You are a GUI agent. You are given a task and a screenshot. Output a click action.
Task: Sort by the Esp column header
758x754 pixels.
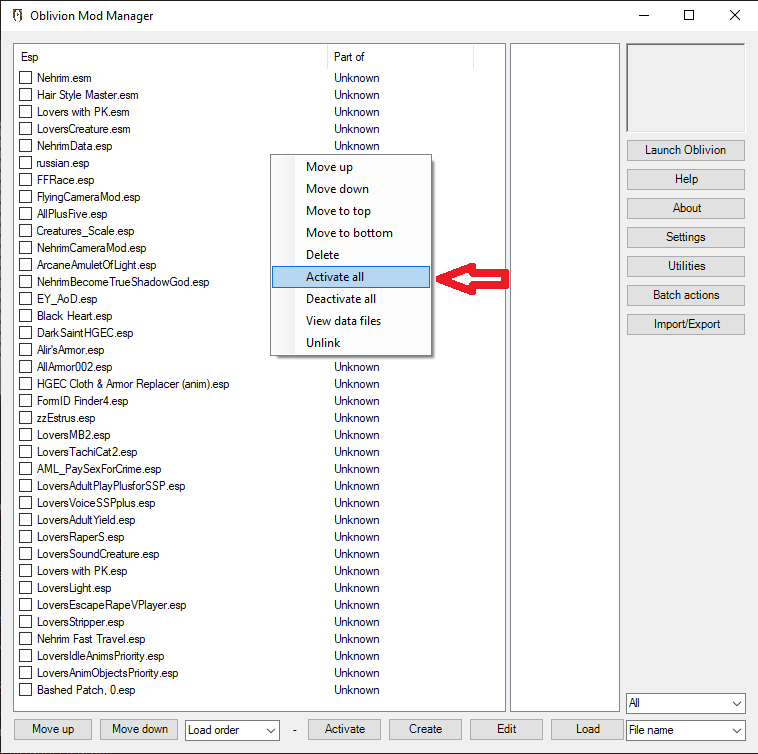pyautogui.click(x=170, y=57)
